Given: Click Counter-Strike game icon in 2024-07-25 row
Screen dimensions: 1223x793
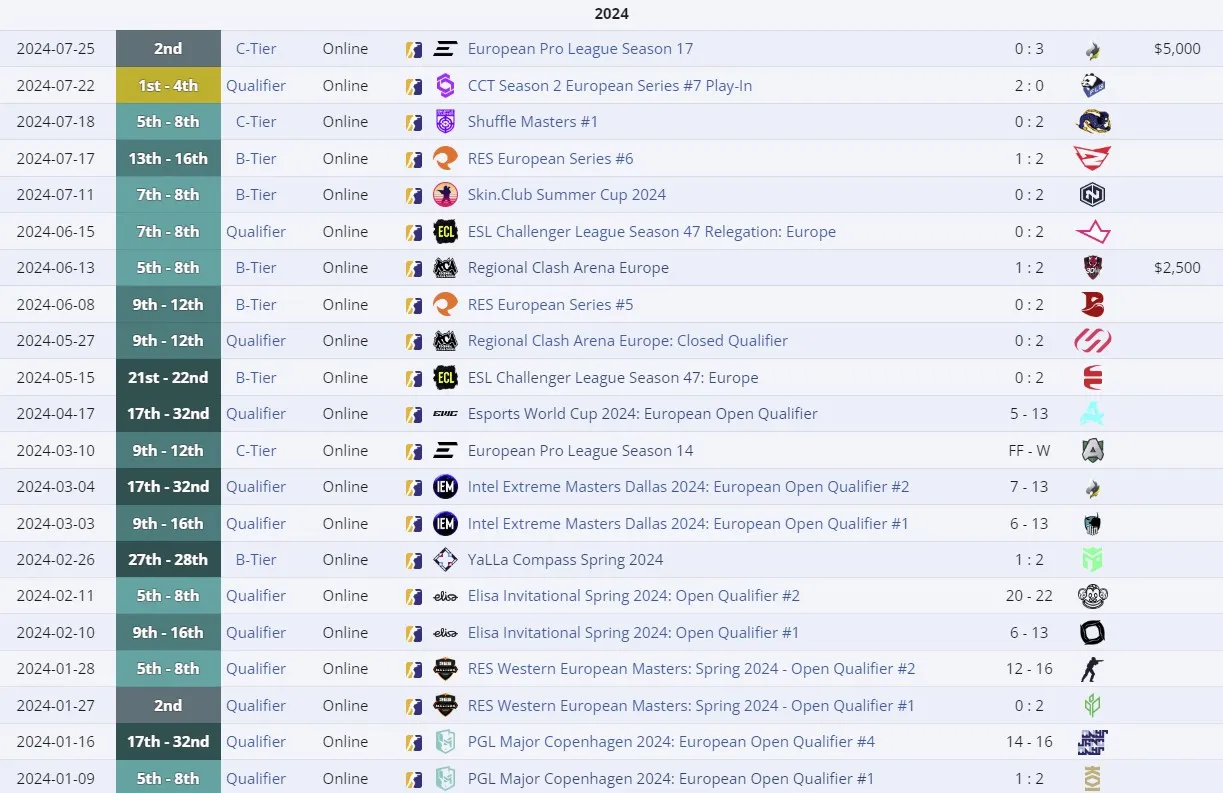Looking at the screenshot, I should 414,49.
